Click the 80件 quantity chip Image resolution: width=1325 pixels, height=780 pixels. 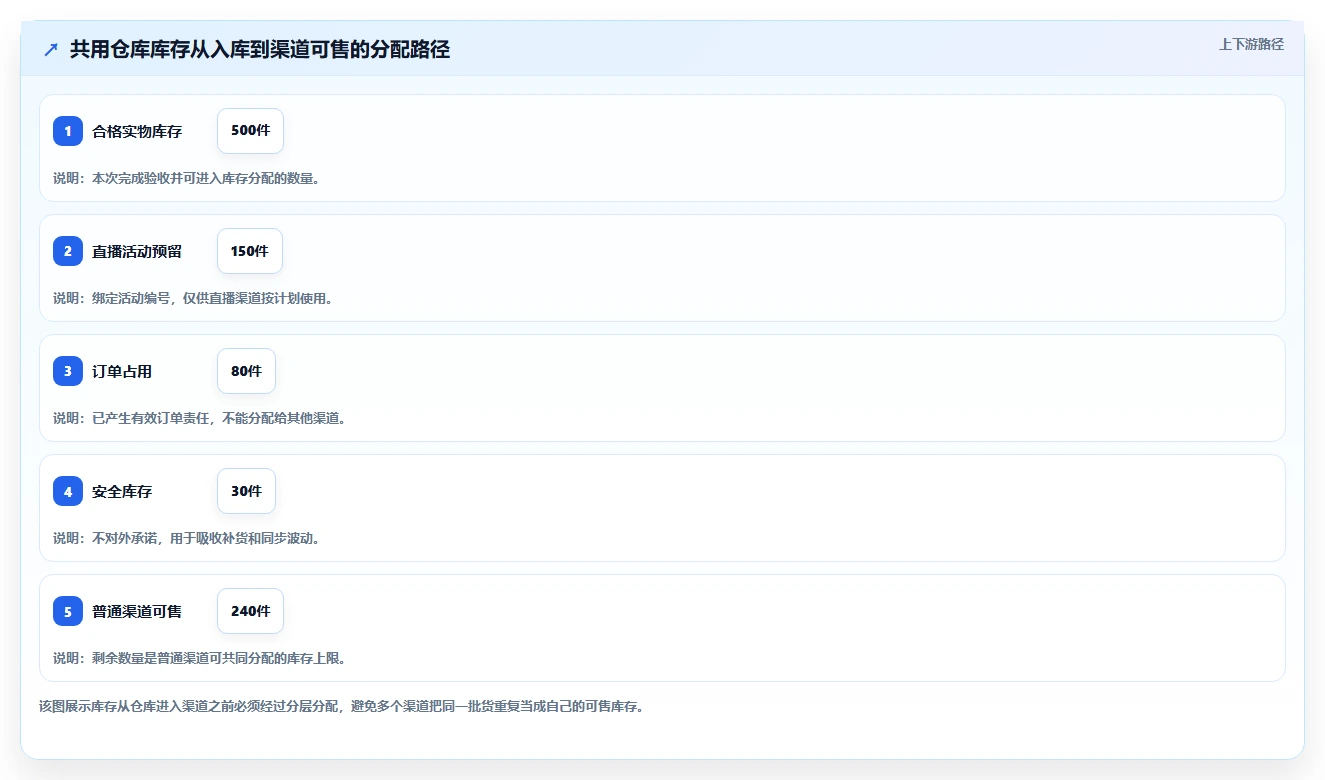[x=246, y=371]
